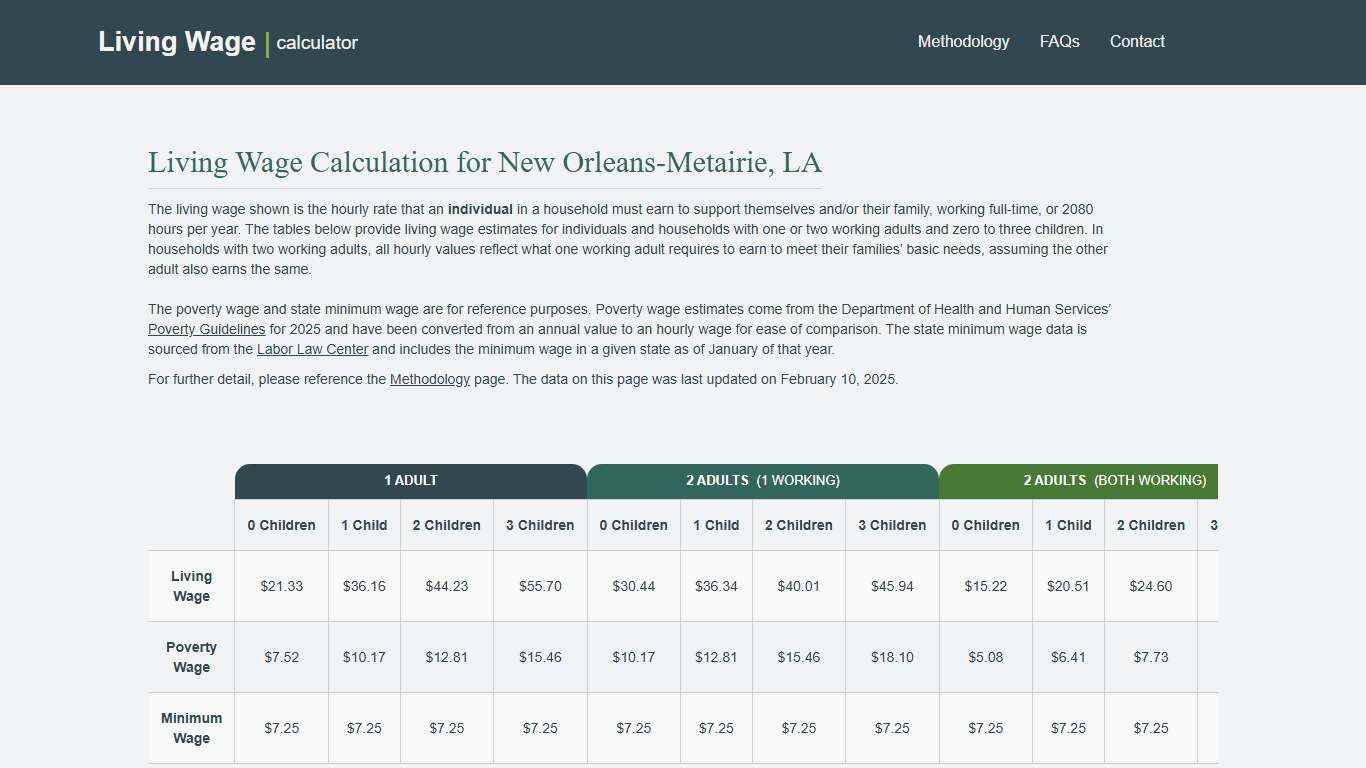Open the Methodology navigation menu item
Viewport: 1366px width, 768px height.
tap(963, 41)
